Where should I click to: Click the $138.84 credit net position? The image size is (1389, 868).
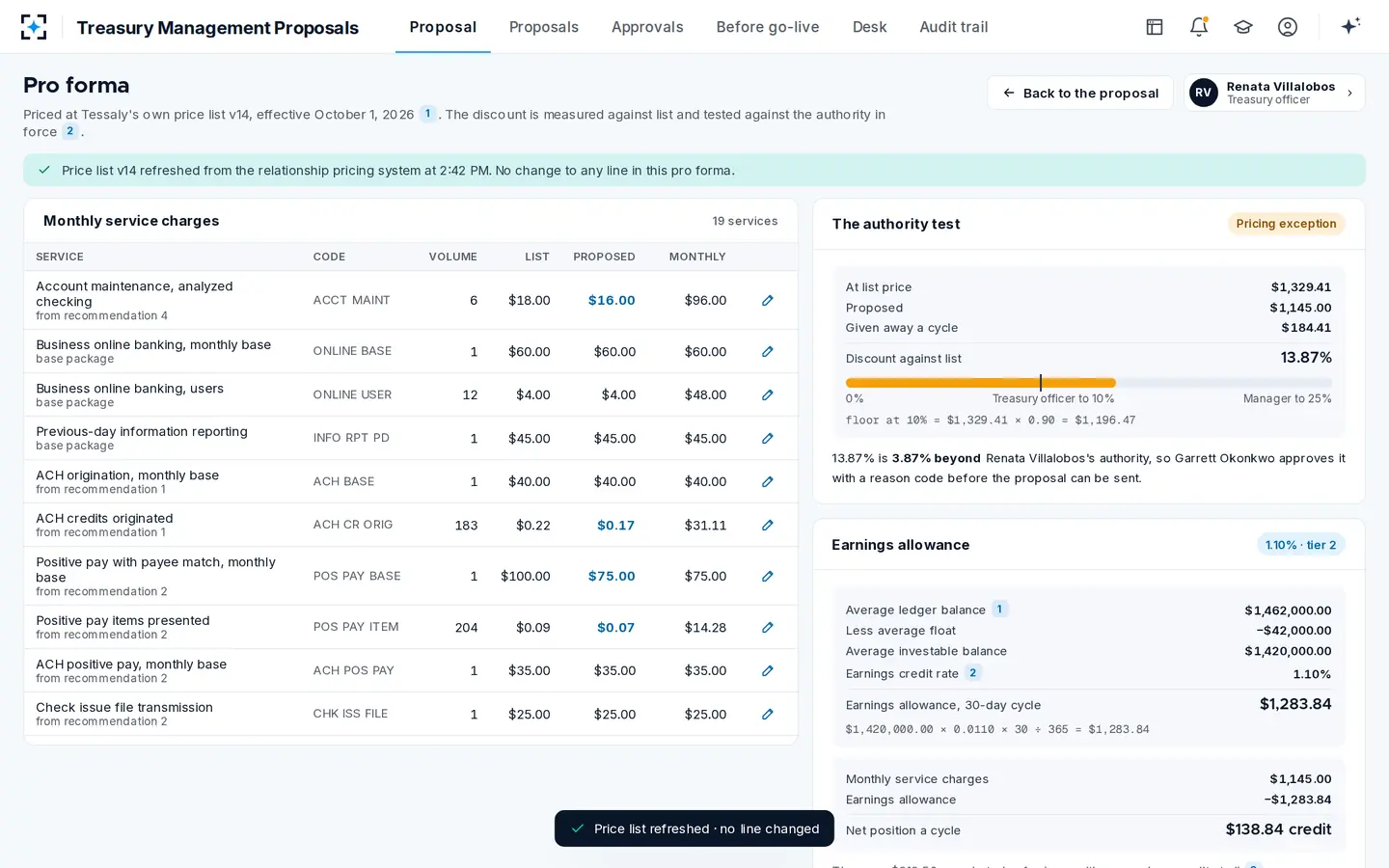(1278, 829)
